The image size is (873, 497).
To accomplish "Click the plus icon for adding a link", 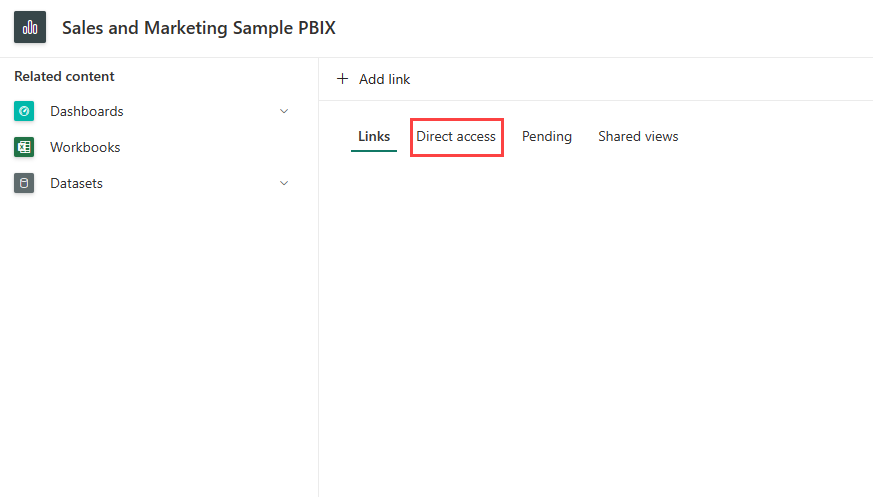I will click(343, 79).
